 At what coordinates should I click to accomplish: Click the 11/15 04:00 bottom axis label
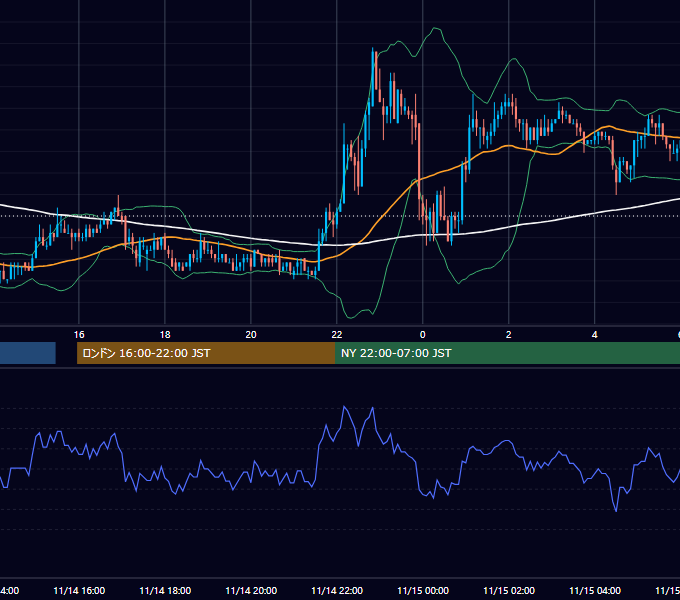point(595,591)
